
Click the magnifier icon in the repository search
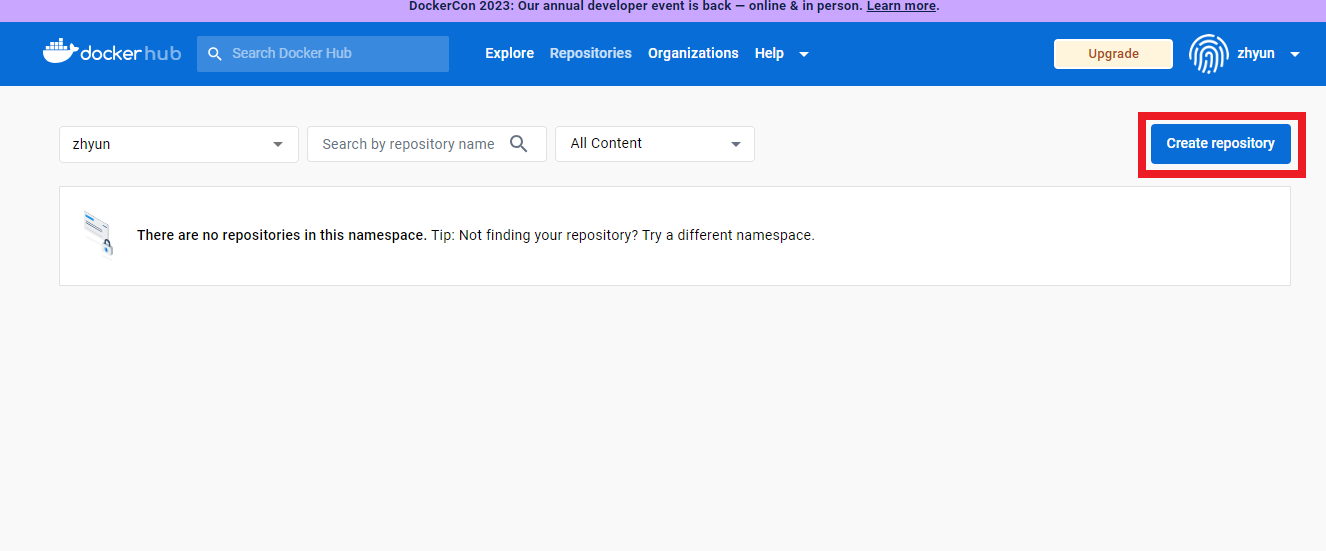tap(518, 144)
